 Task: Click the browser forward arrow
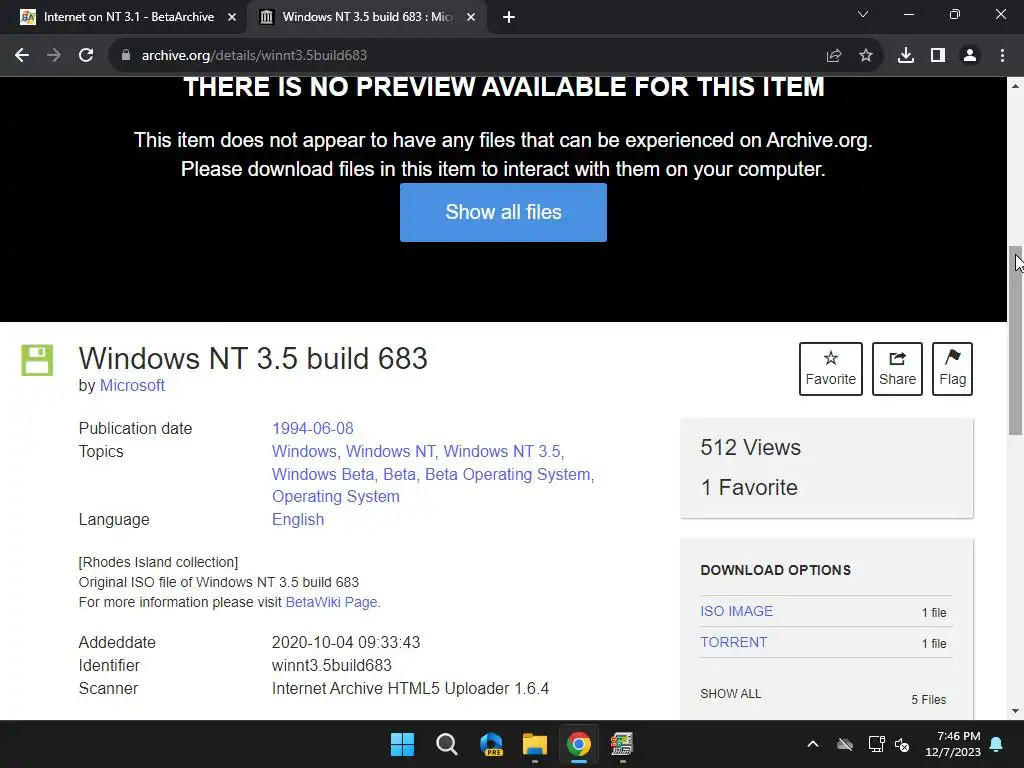click(54, 56)
